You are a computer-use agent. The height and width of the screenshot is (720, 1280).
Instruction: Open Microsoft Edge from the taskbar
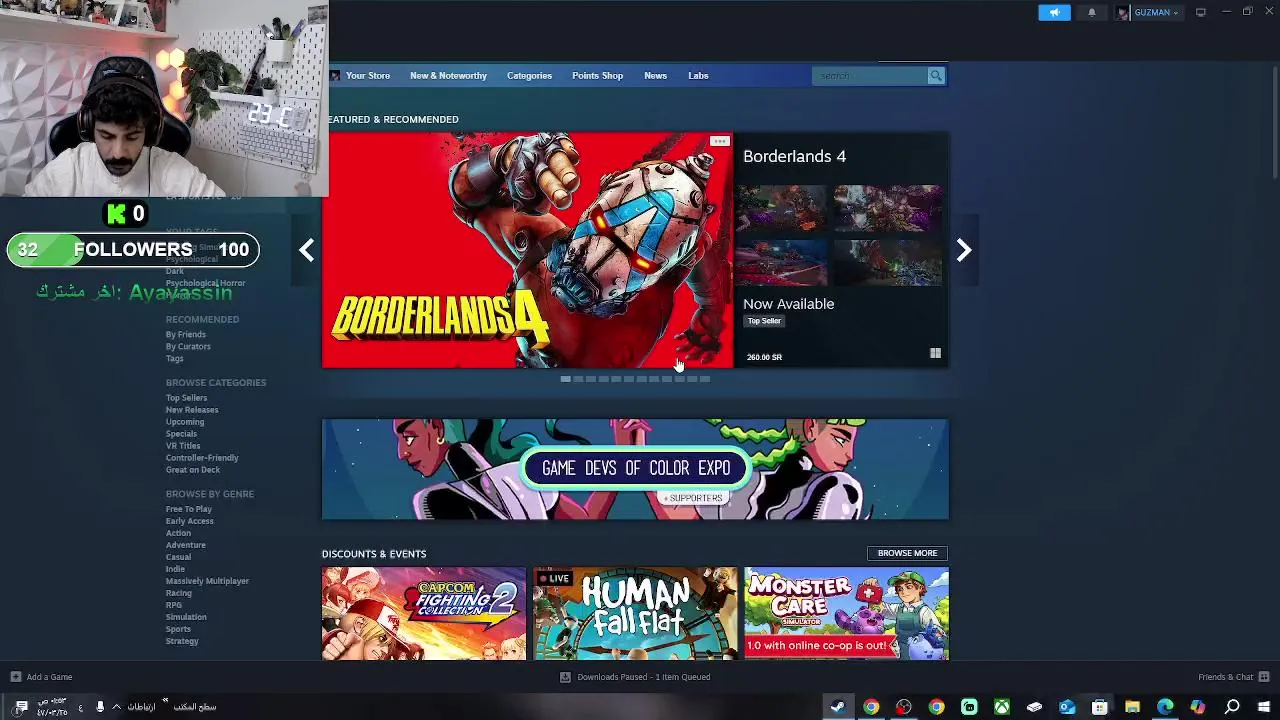tap(1165, 707)
